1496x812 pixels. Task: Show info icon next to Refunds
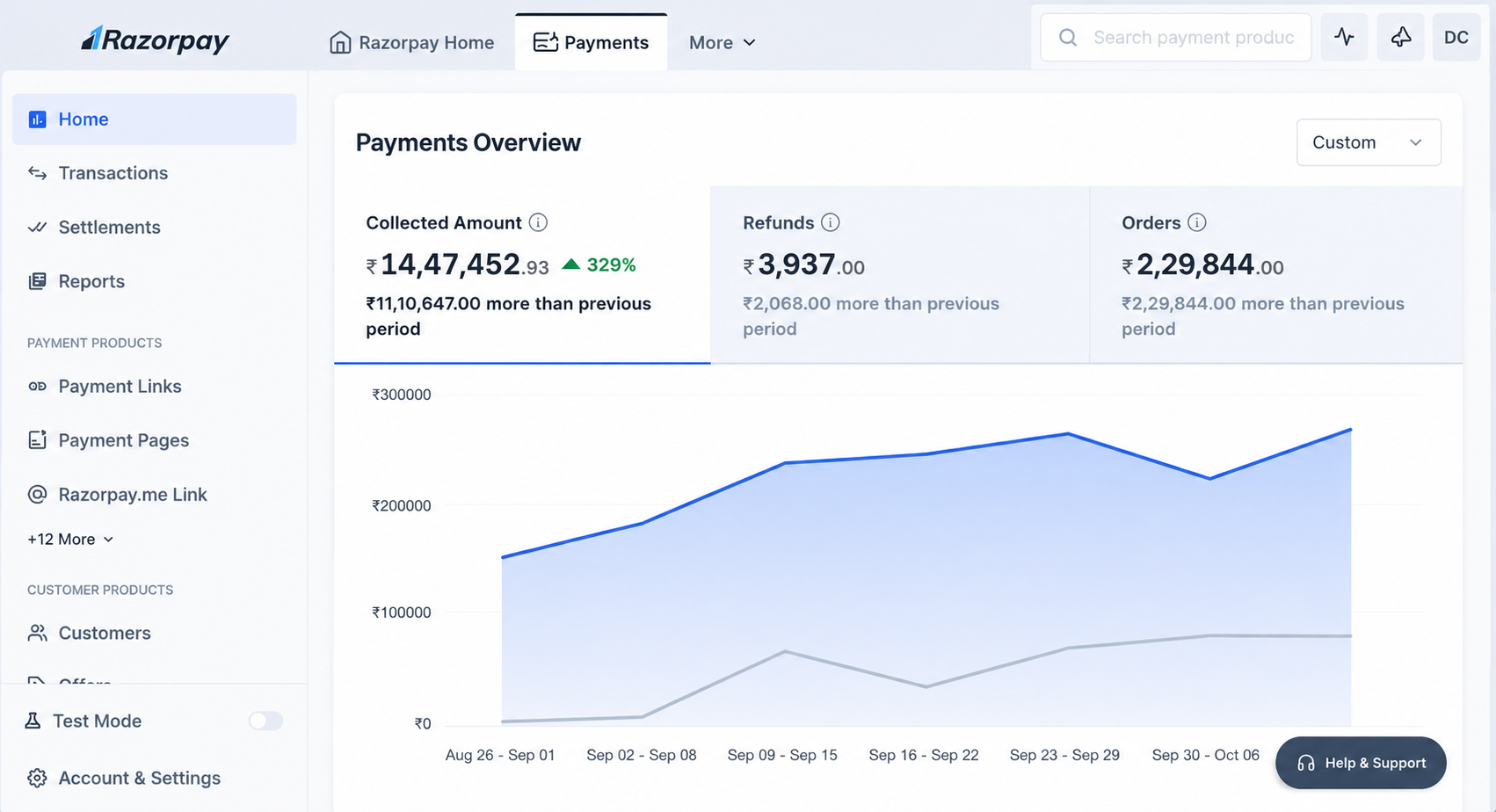point(831,222)
